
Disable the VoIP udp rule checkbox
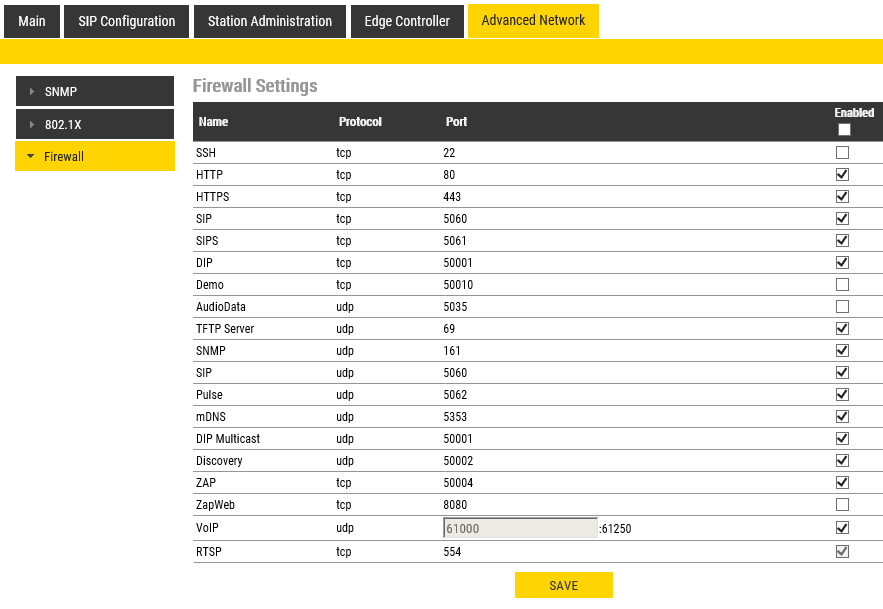click(842, 528)
